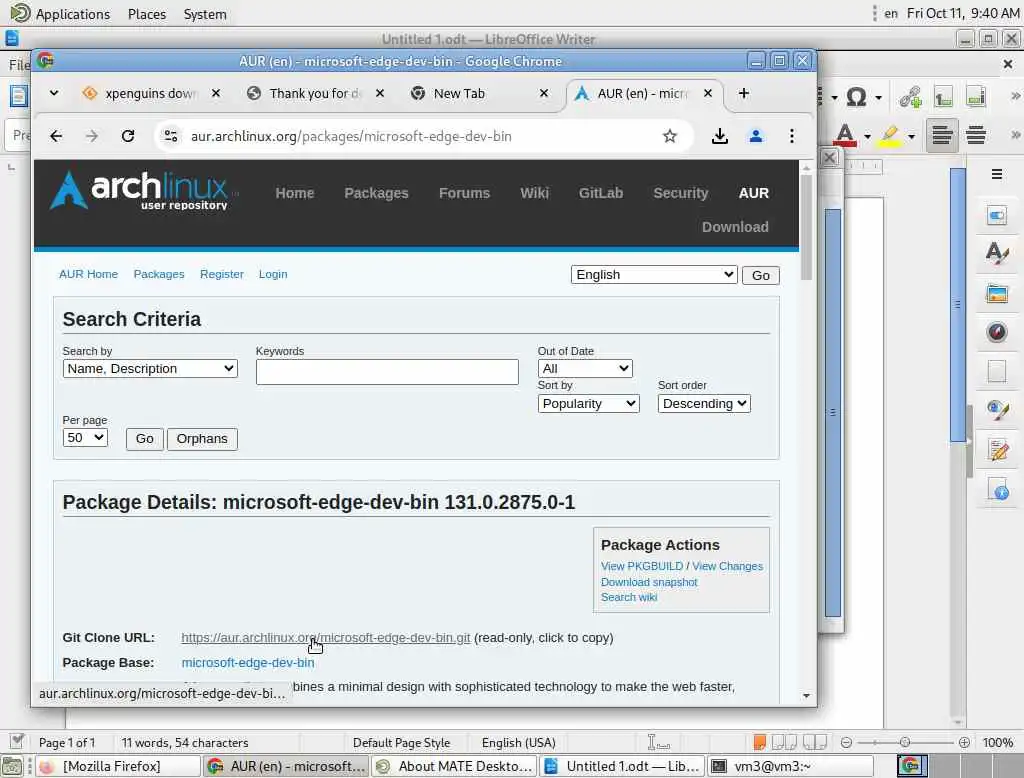Click the AUR Home link
1024x778 pixels.
pyautogui.click(x=88, y=274)
